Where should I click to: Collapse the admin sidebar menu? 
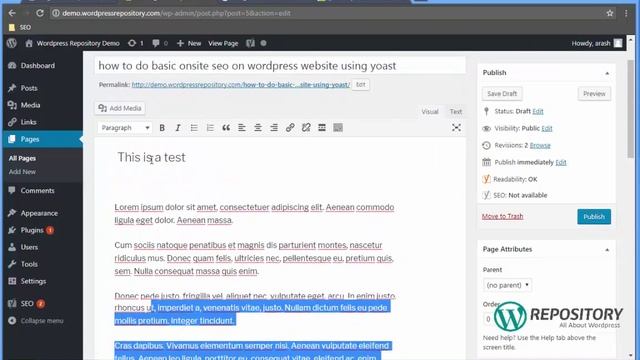point(42,321)
